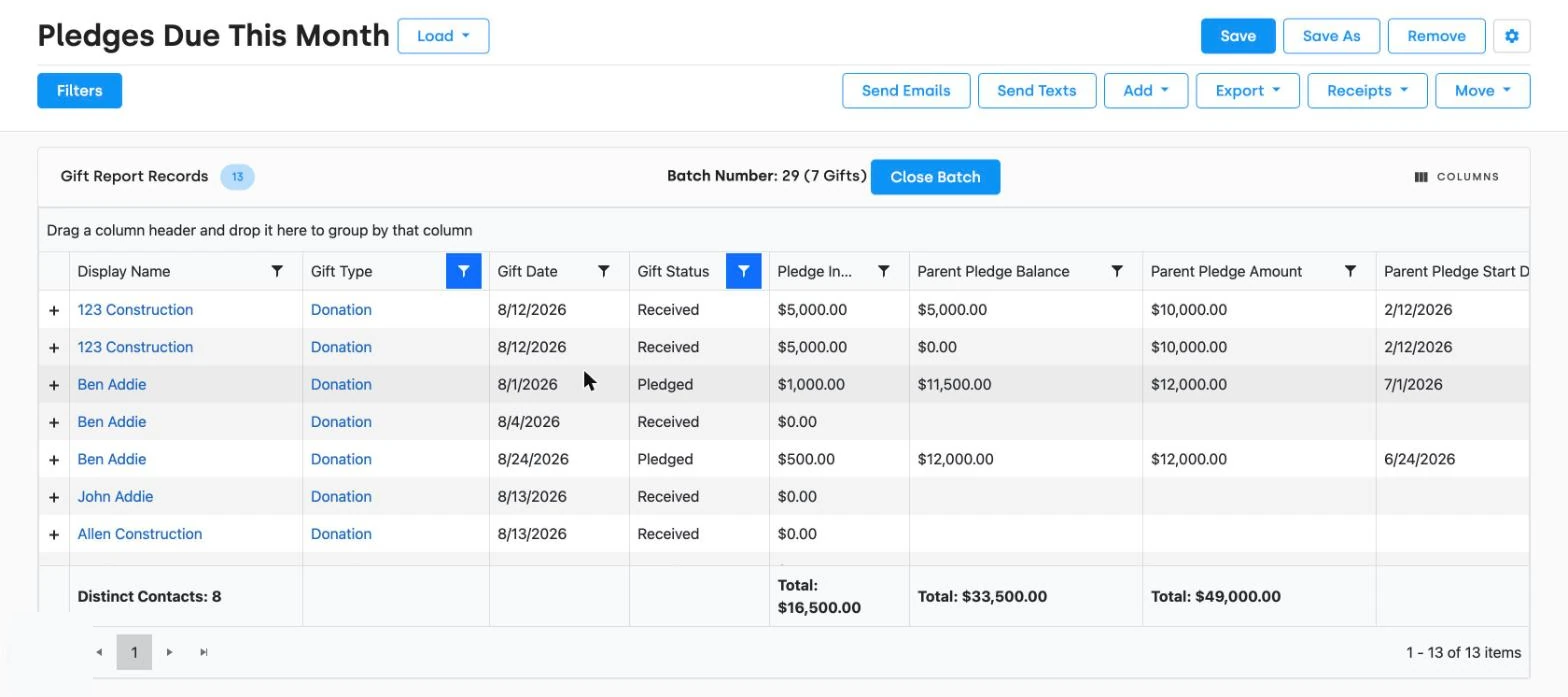
Task: Open Donation link for 8/24/2026 gift
Action: (341, 459)
